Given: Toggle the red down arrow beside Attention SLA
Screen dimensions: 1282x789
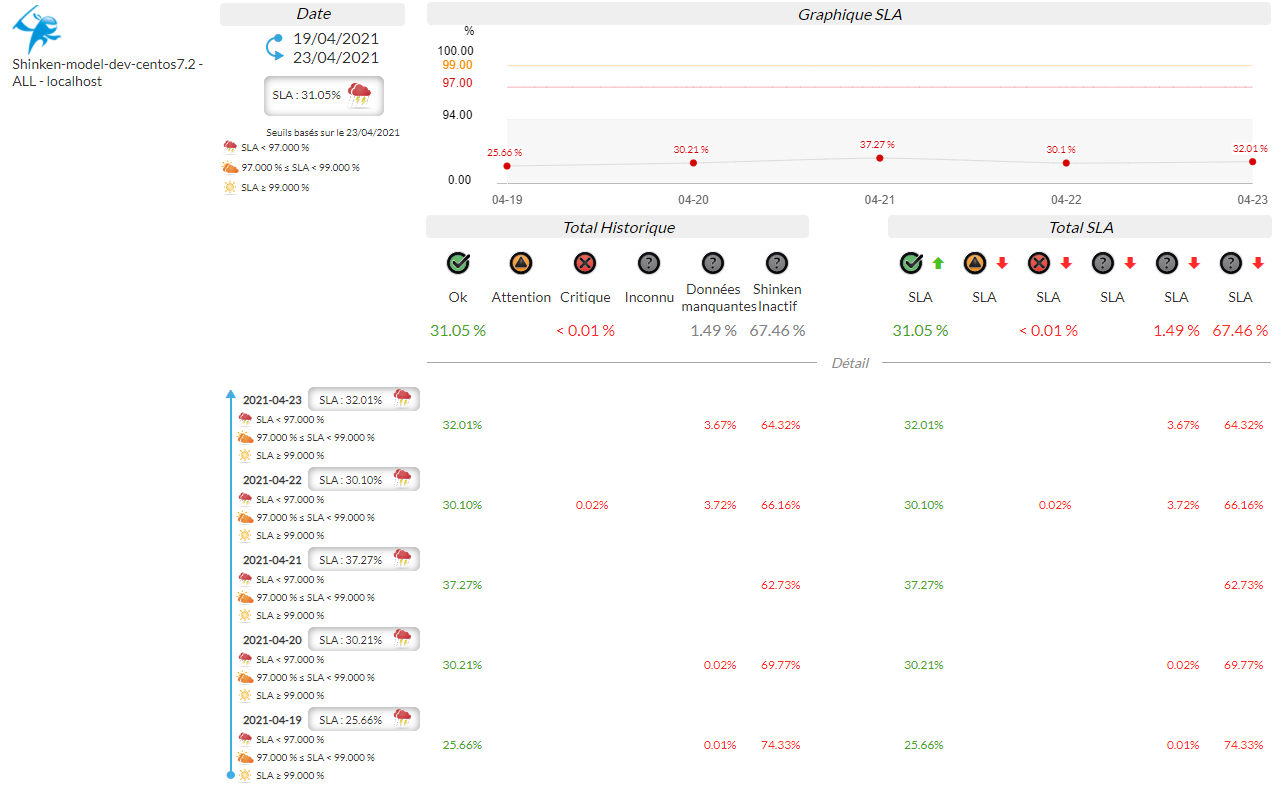Looking at the screenshot, I should [1002, 264].
